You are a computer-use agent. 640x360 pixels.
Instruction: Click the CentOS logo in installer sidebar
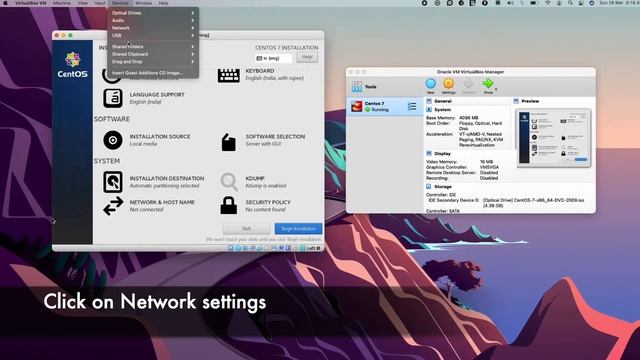point(72,65)
